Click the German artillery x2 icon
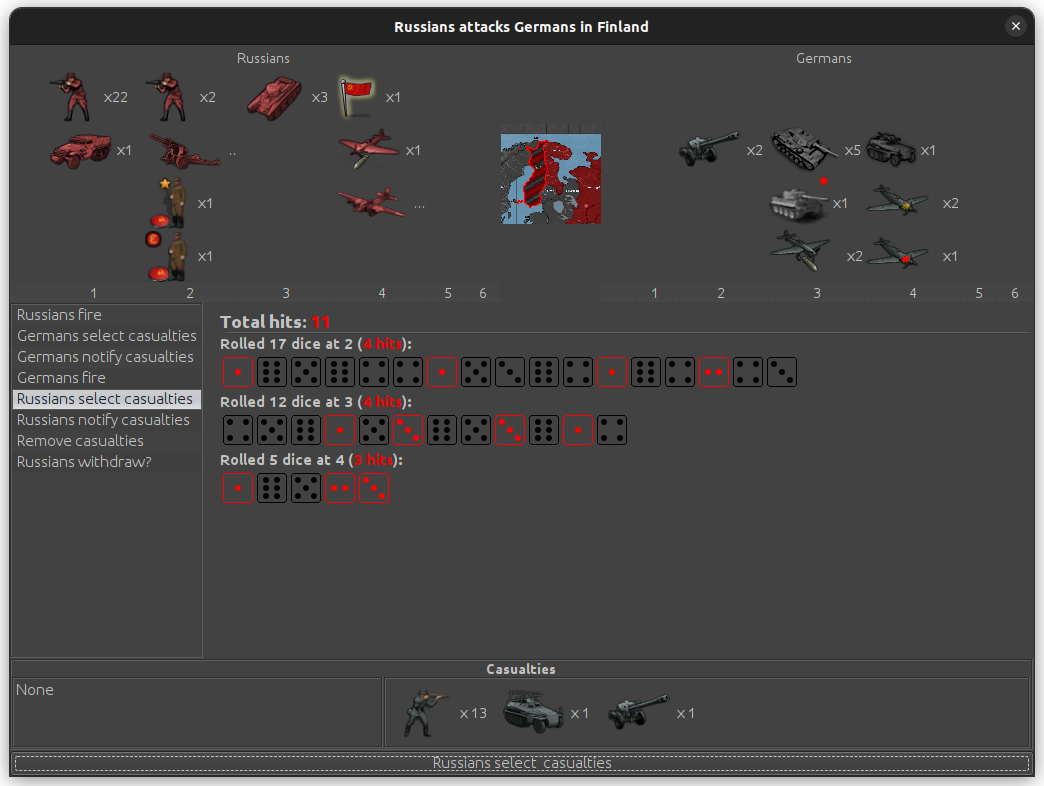The width and height of the screenshot is (1044, 786). [x=709, y=149]
